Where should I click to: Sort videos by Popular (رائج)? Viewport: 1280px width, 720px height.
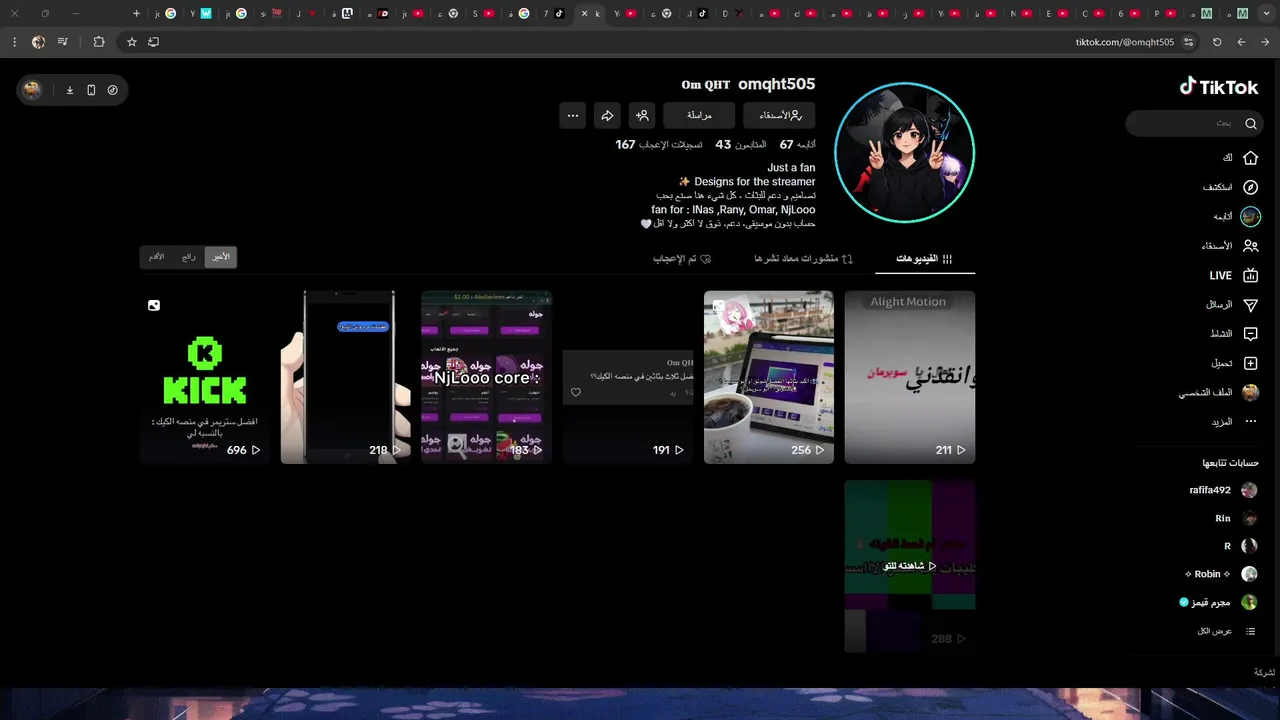tap(189, 257)
